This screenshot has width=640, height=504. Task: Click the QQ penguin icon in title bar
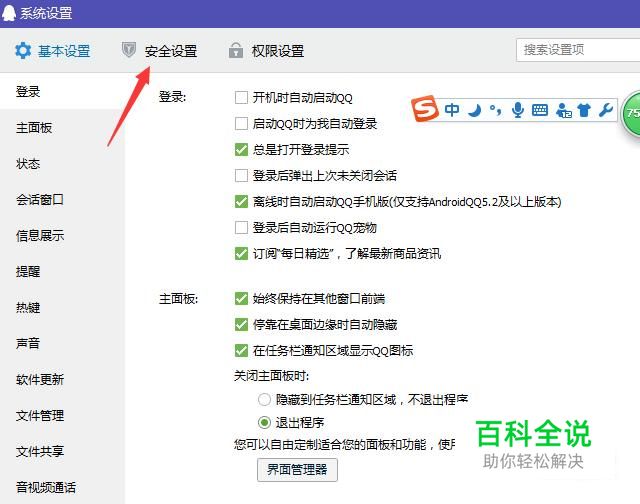click(x=9, y=13)
